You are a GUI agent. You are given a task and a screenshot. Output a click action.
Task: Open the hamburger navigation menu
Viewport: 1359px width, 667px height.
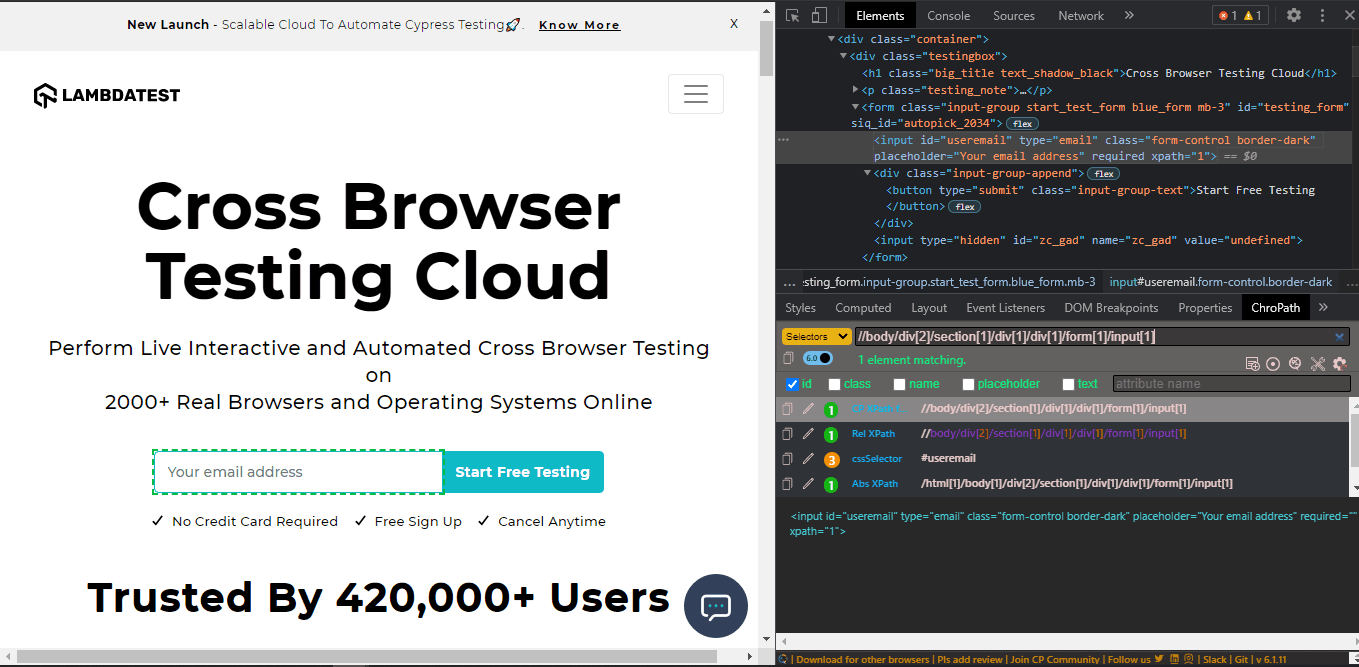pos(695,94)
